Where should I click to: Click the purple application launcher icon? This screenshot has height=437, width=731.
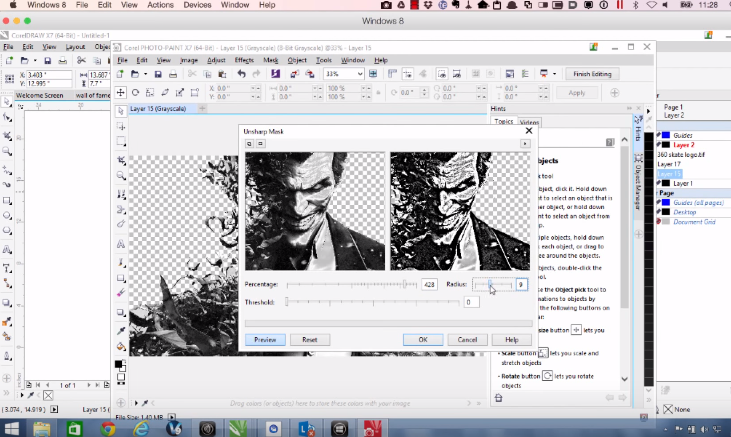click(x=276, y=74)
